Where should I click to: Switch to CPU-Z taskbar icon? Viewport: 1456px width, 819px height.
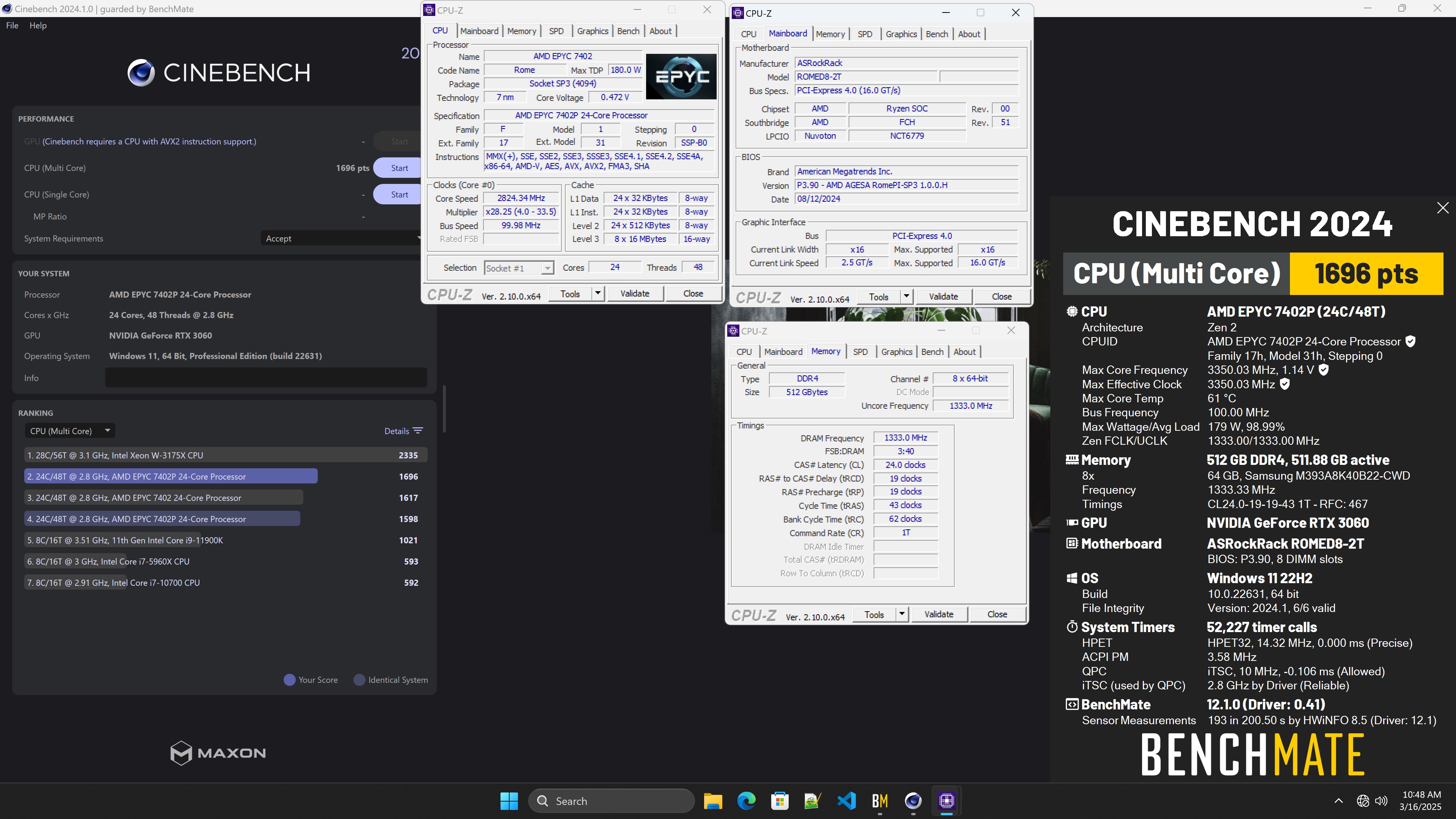947,801
